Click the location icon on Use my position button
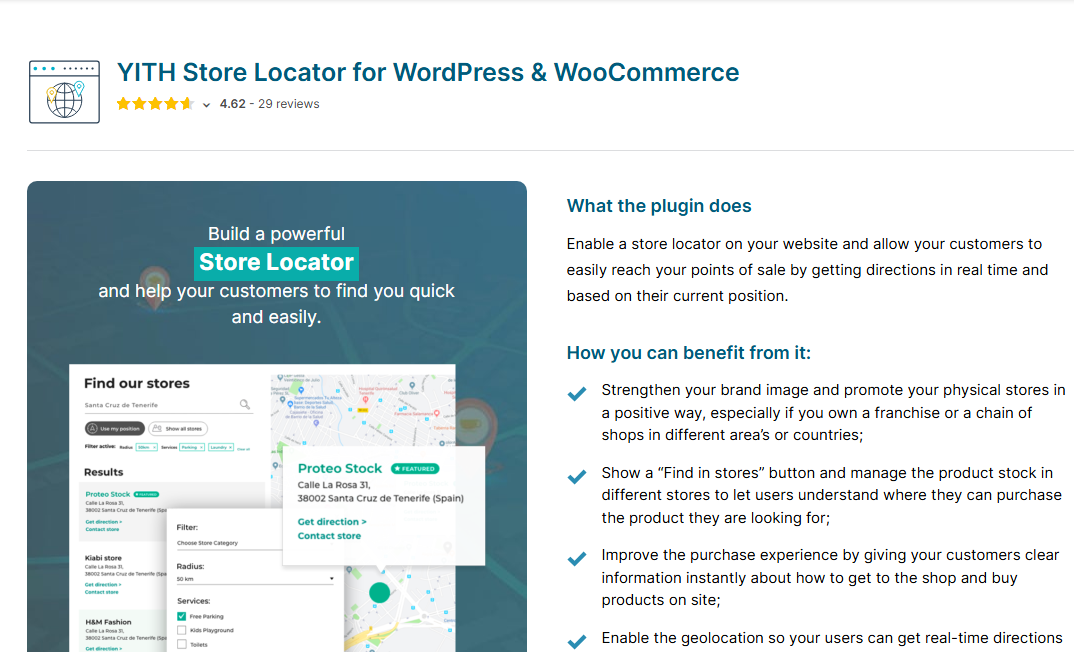The height and width of the screenshot is (652, 1074). tap(91, 428)
